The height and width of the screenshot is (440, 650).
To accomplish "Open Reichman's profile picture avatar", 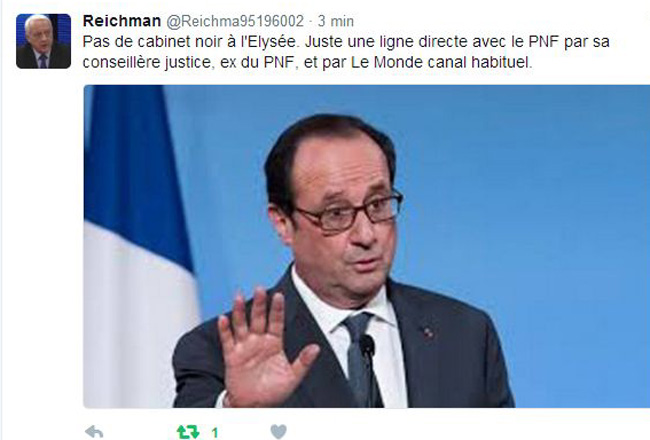I will pos(44,41).
